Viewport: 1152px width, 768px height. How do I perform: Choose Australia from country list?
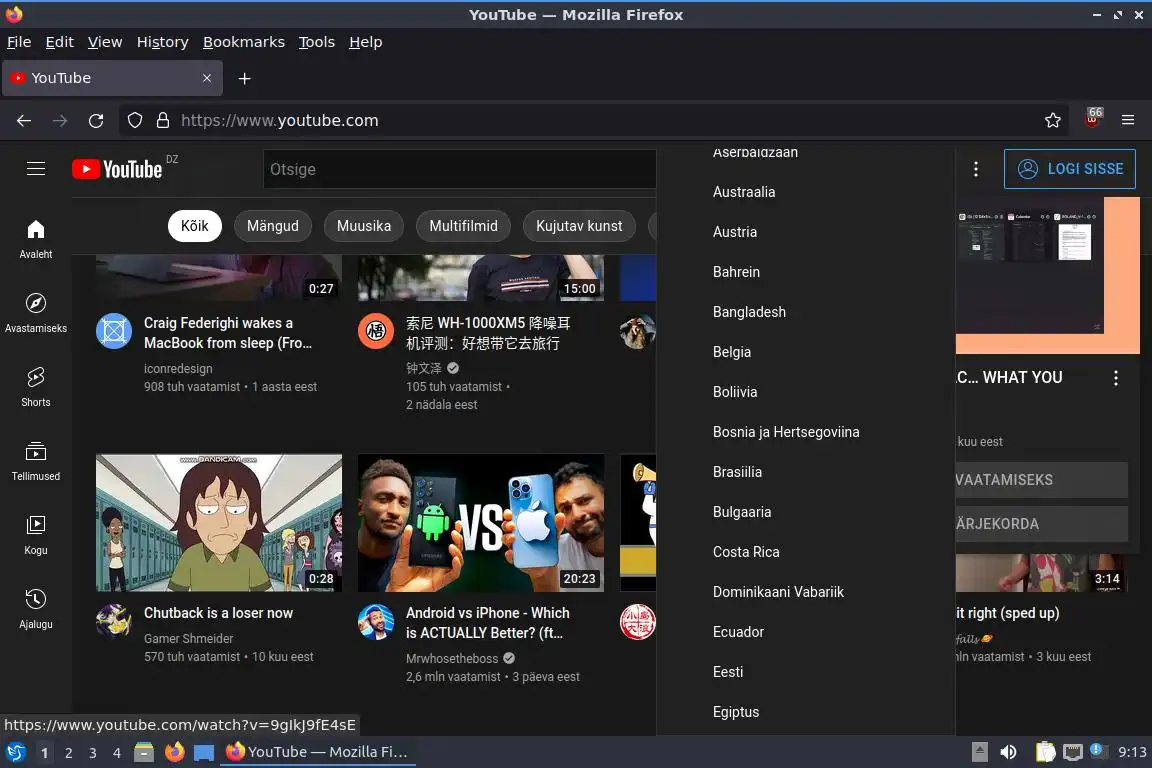tap(806, 192)
